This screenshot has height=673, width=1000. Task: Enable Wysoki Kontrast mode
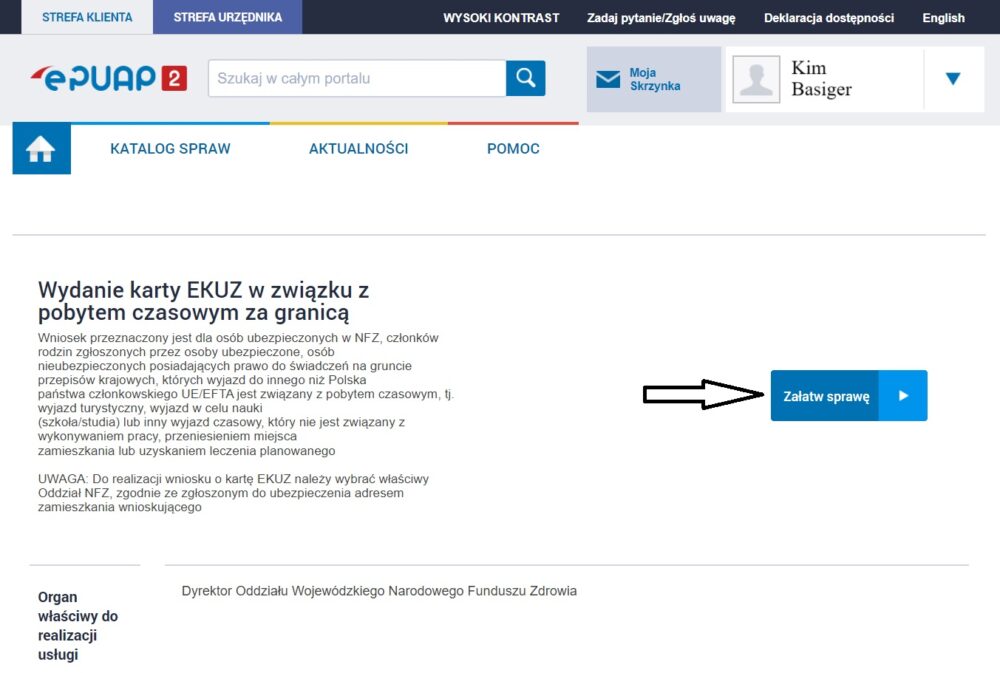pos(501,18)
